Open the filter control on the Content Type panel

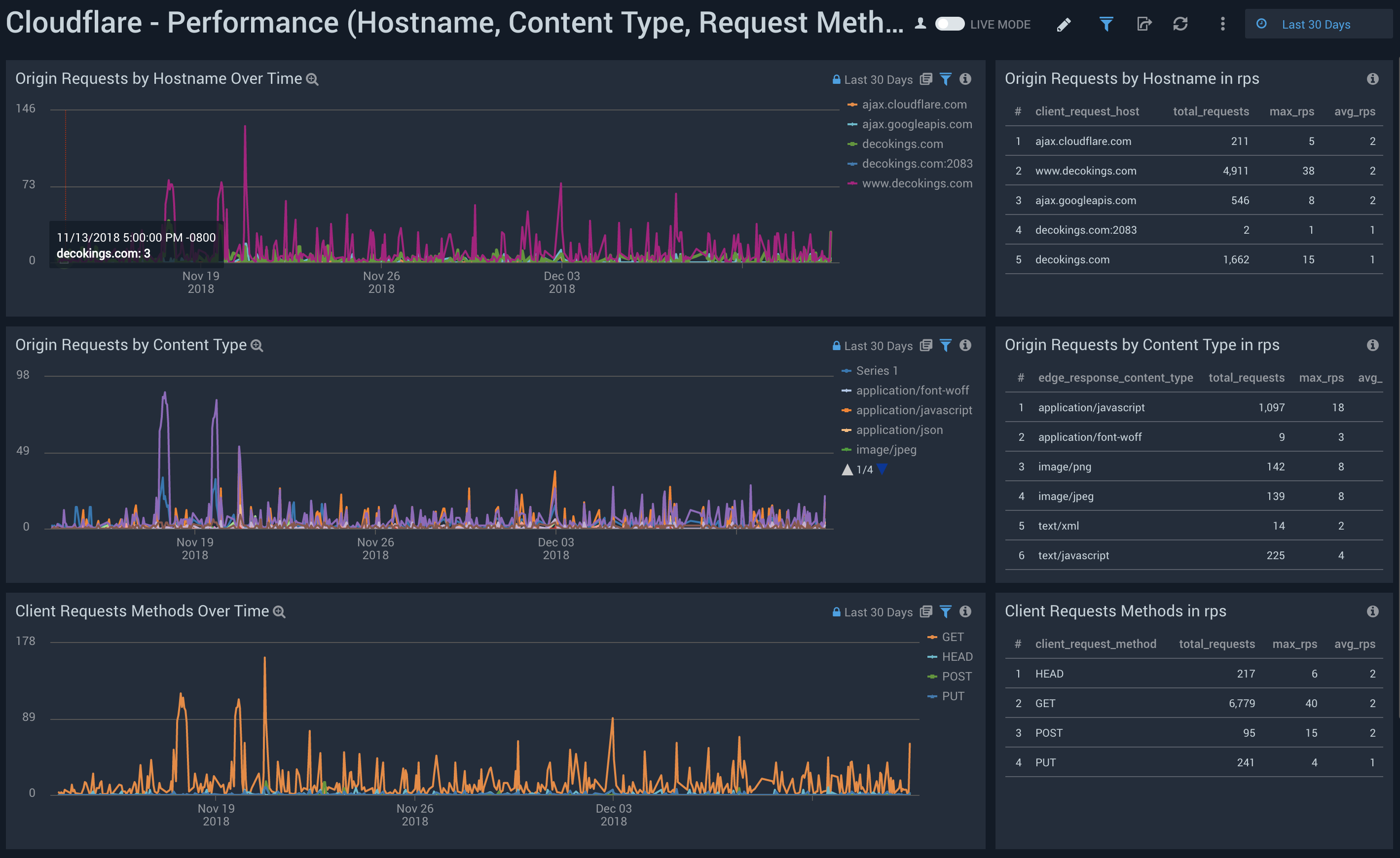(x=945, y=345)
